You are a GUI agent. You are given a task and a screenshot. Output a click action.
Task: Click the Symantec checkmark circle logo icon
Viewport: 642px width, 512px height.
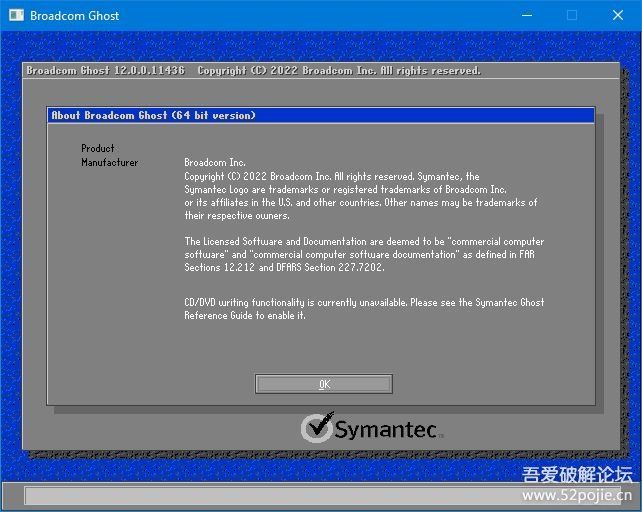click(x=317, y=428)
